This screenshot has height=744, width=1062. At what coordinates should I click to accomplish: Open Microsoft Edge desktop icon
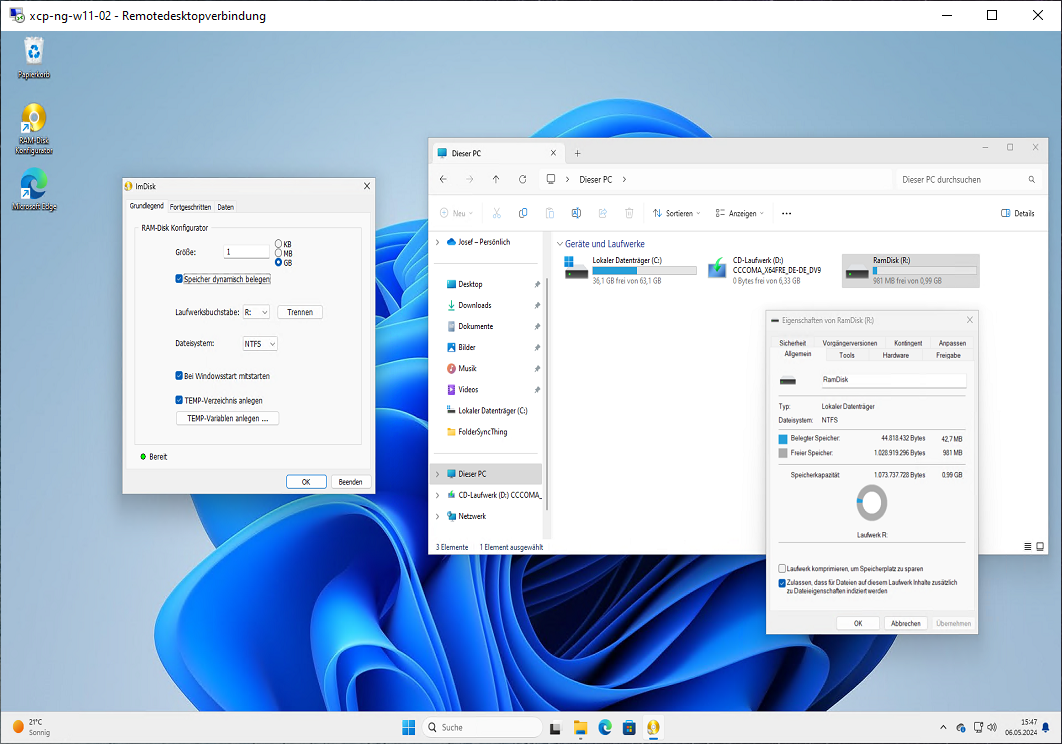[x=33, y=185]
